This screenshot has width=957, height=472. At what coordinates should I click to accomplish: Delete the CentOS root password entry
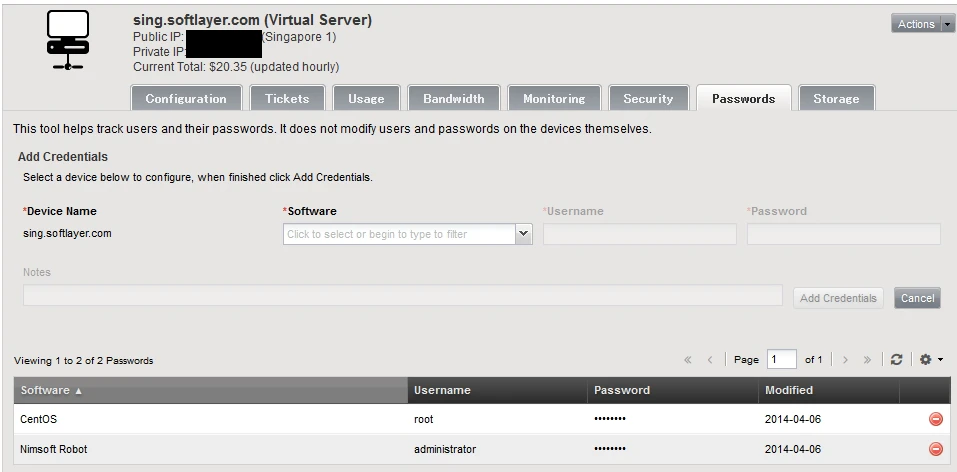[x=936, y=419]
